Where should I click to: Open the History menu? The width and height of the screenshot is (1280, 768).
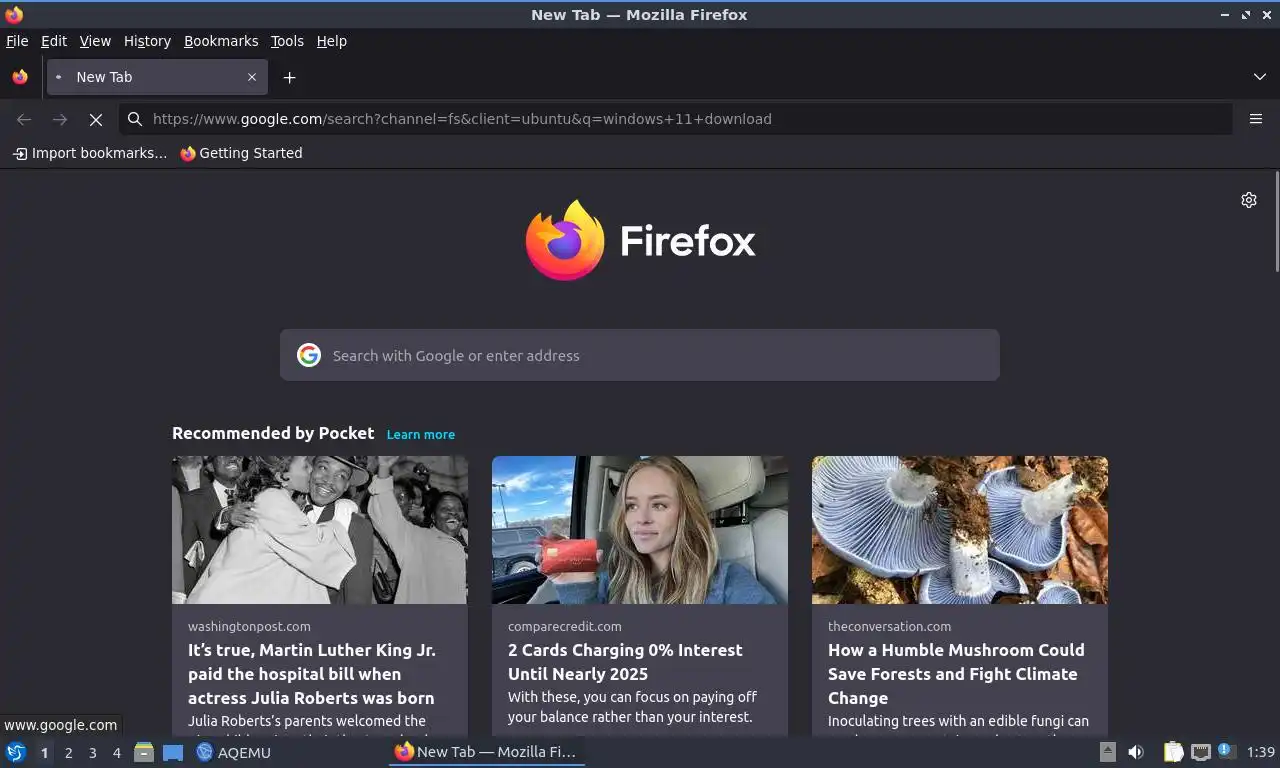click(147, 41)
